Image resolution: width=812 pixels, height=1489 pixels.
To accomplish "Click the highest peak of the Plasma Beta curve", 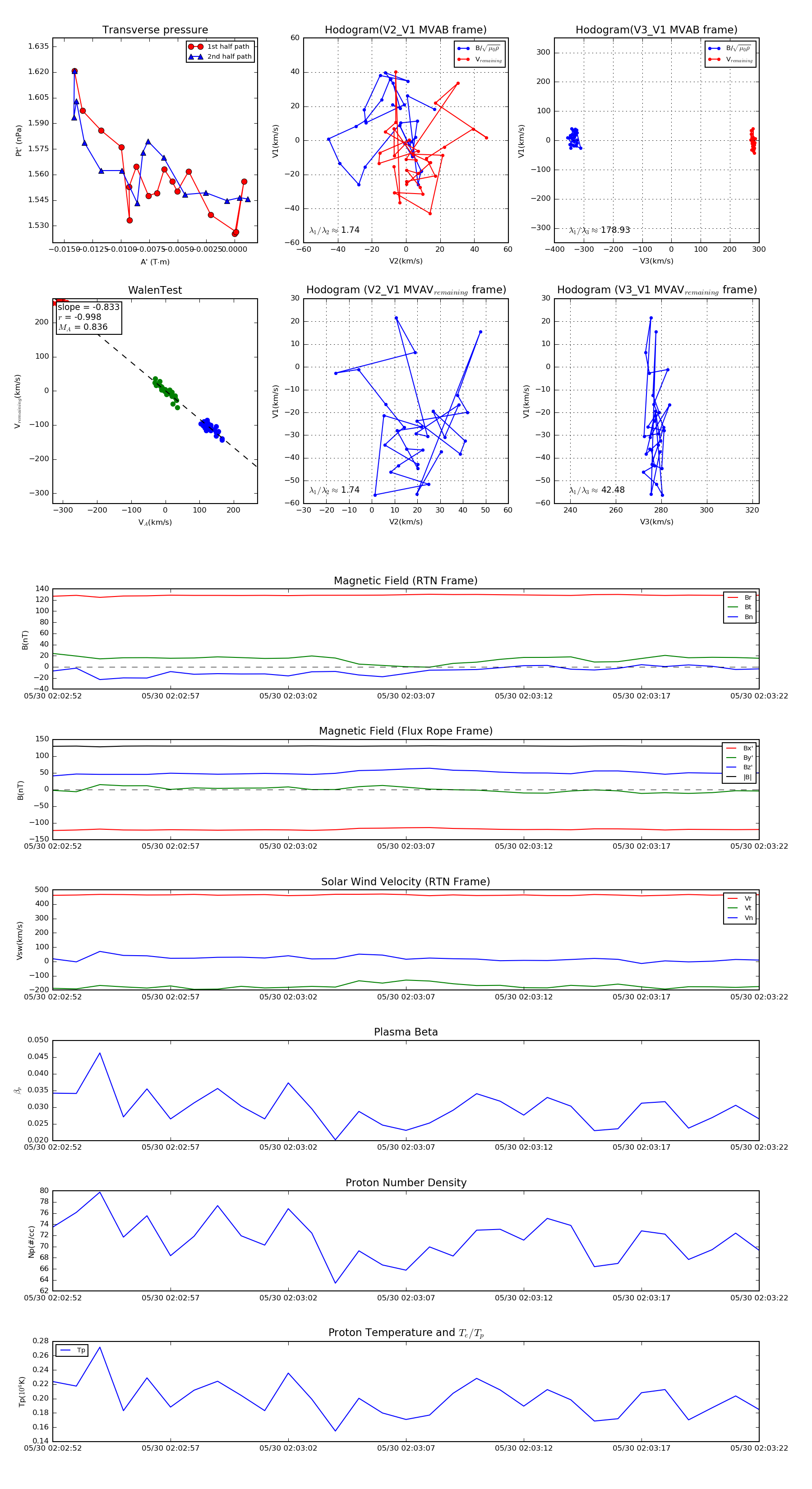I will pyautogui.click(x=99, y=1053).
